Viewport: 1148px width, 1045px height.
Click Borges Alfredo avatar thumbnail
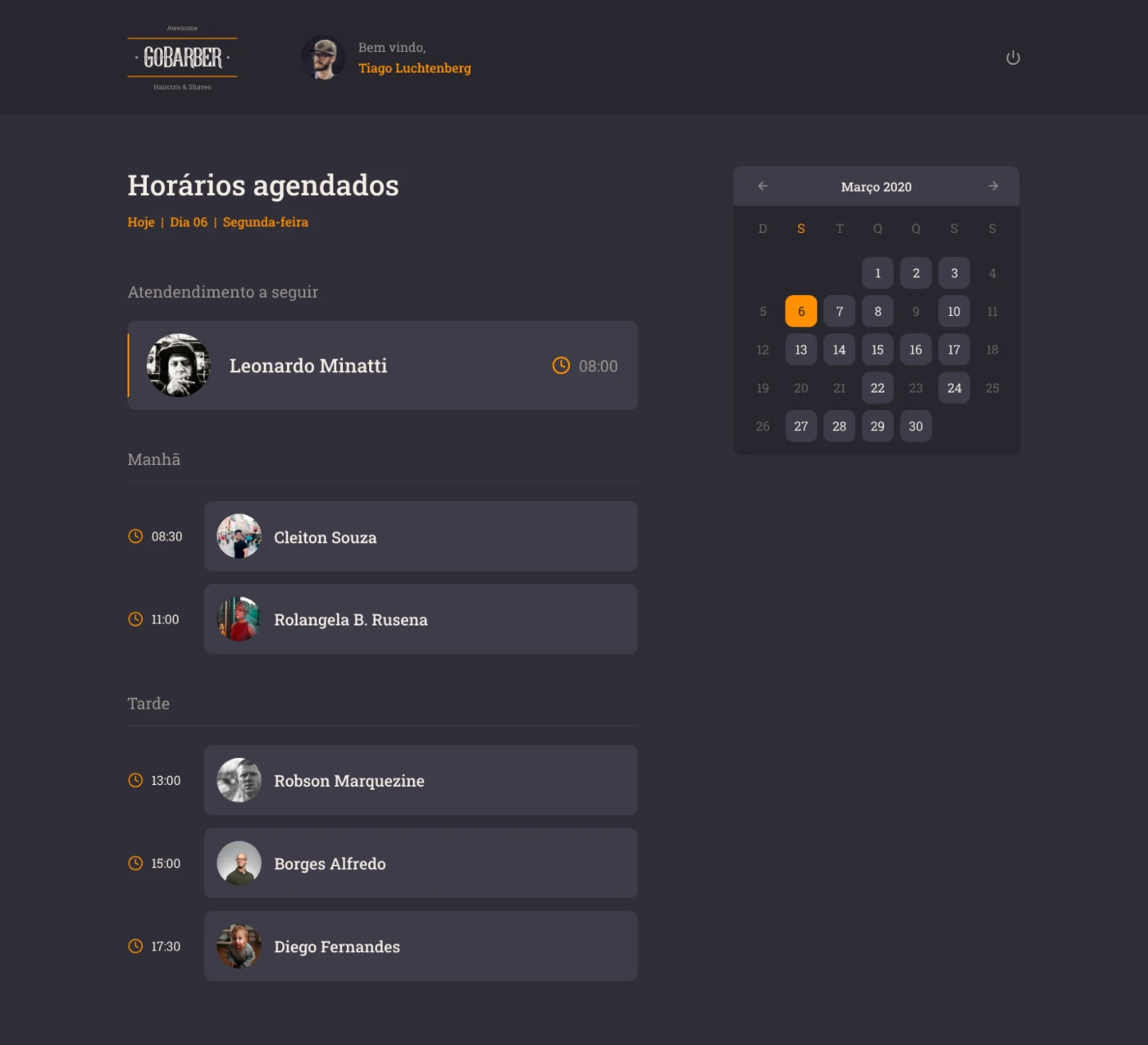(x=239, y=863)
